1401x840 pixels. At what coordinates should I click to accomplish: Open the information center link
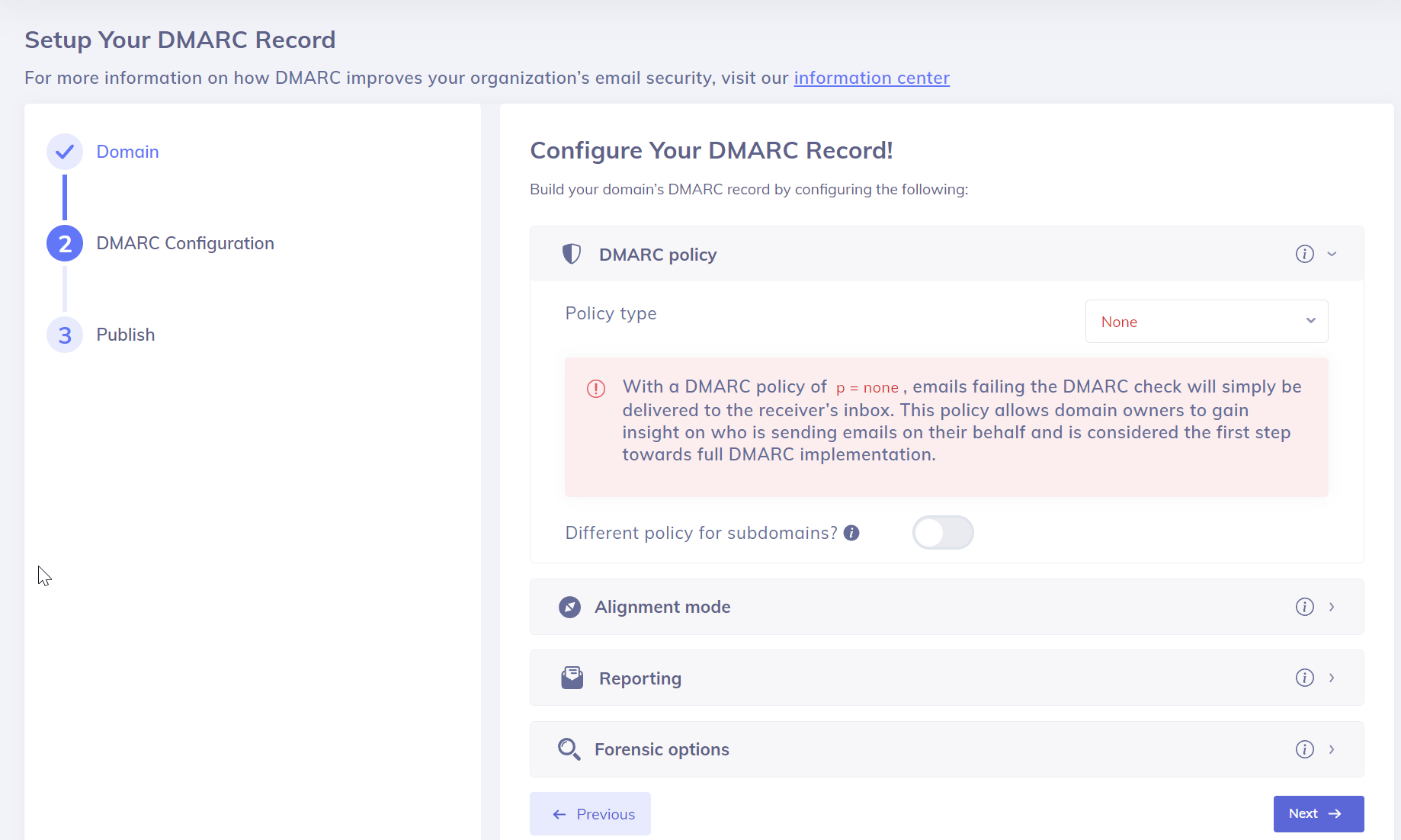tap(871, 78)
